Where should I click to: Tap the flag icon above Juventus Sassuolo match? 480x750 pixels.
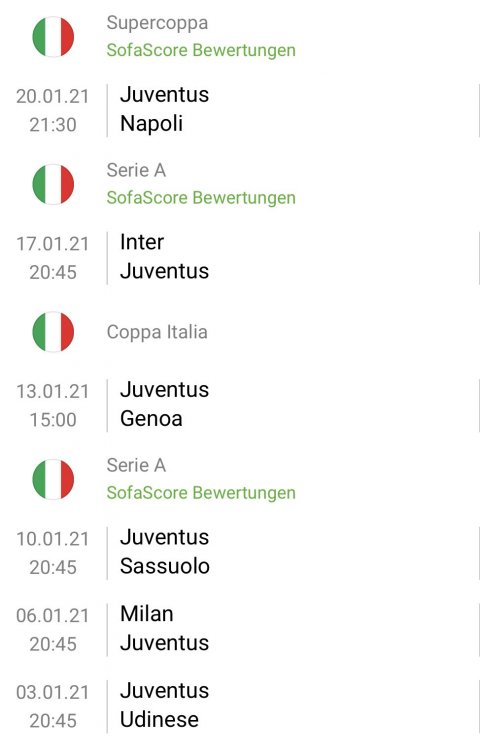[53, 480]
